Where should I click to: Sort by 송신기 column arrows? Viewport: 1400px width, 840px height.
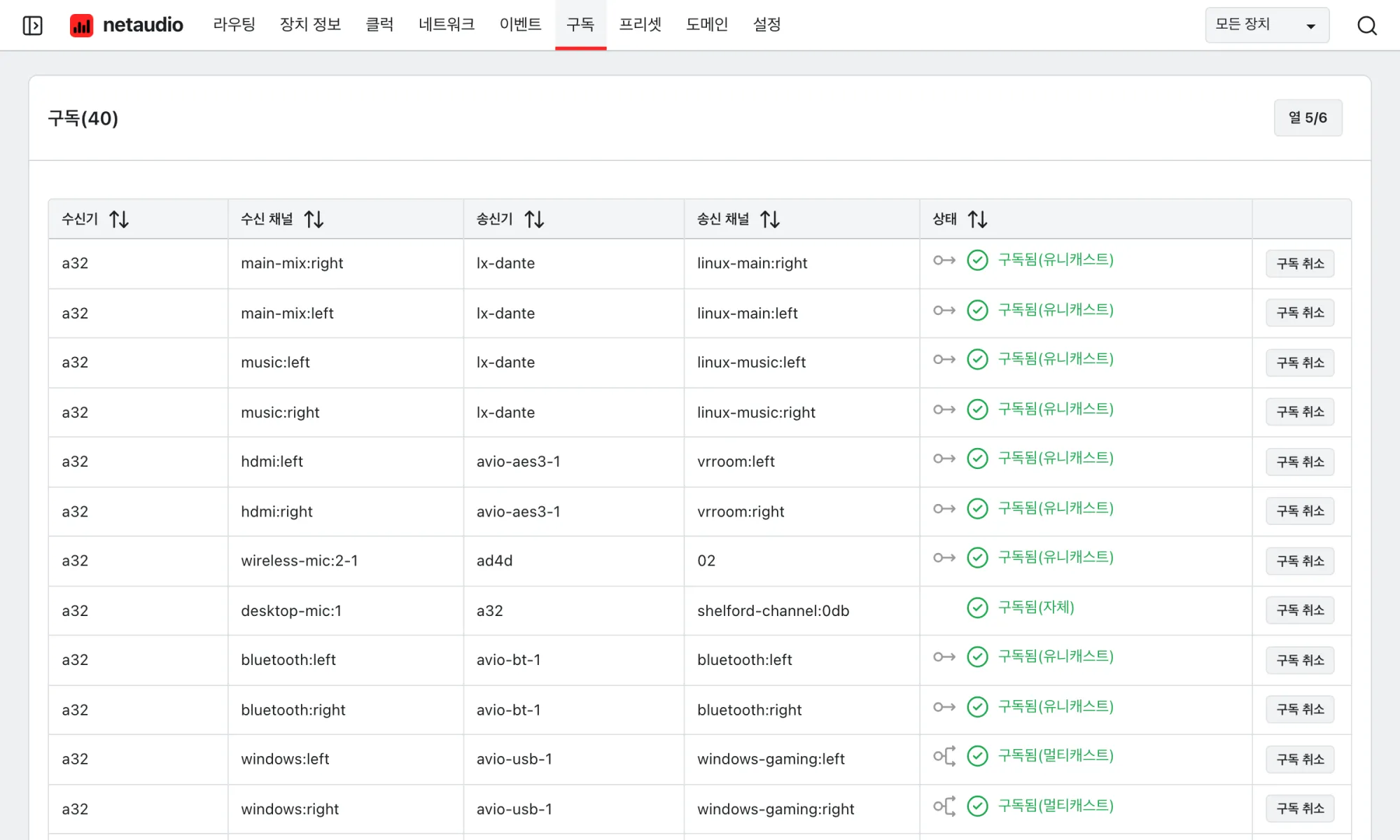(x=534, y=219)
